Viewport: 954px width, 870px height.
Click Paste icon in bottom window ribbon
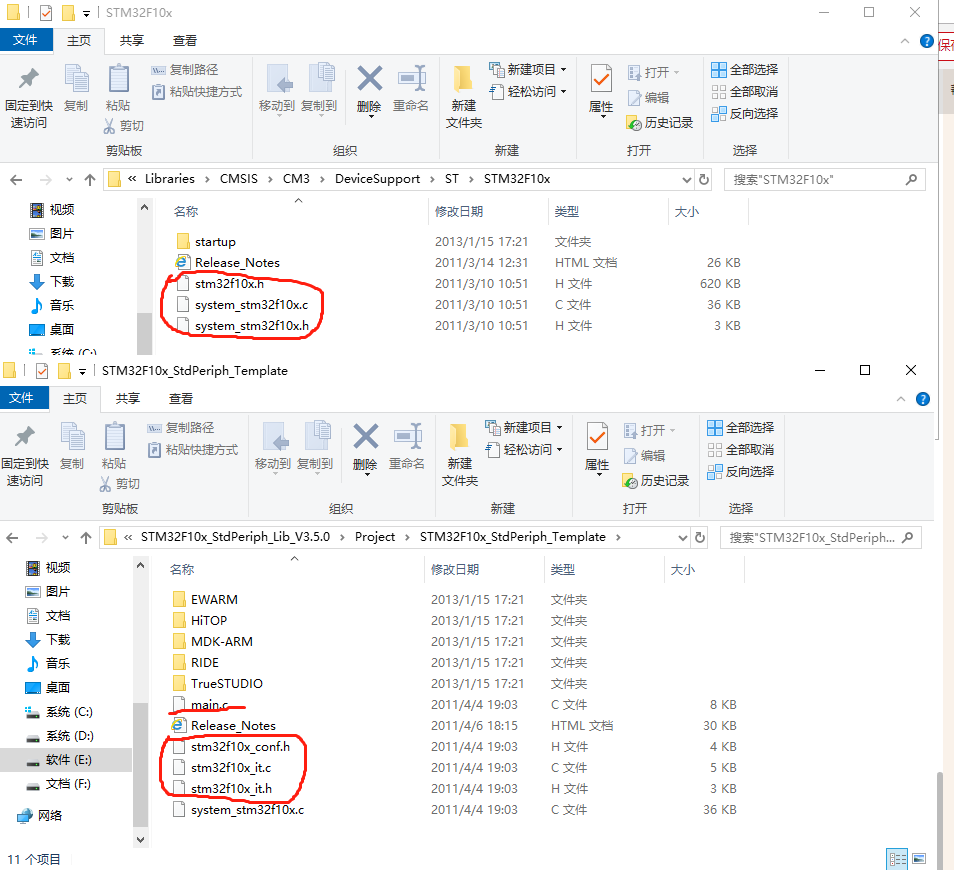coord(114,445)
